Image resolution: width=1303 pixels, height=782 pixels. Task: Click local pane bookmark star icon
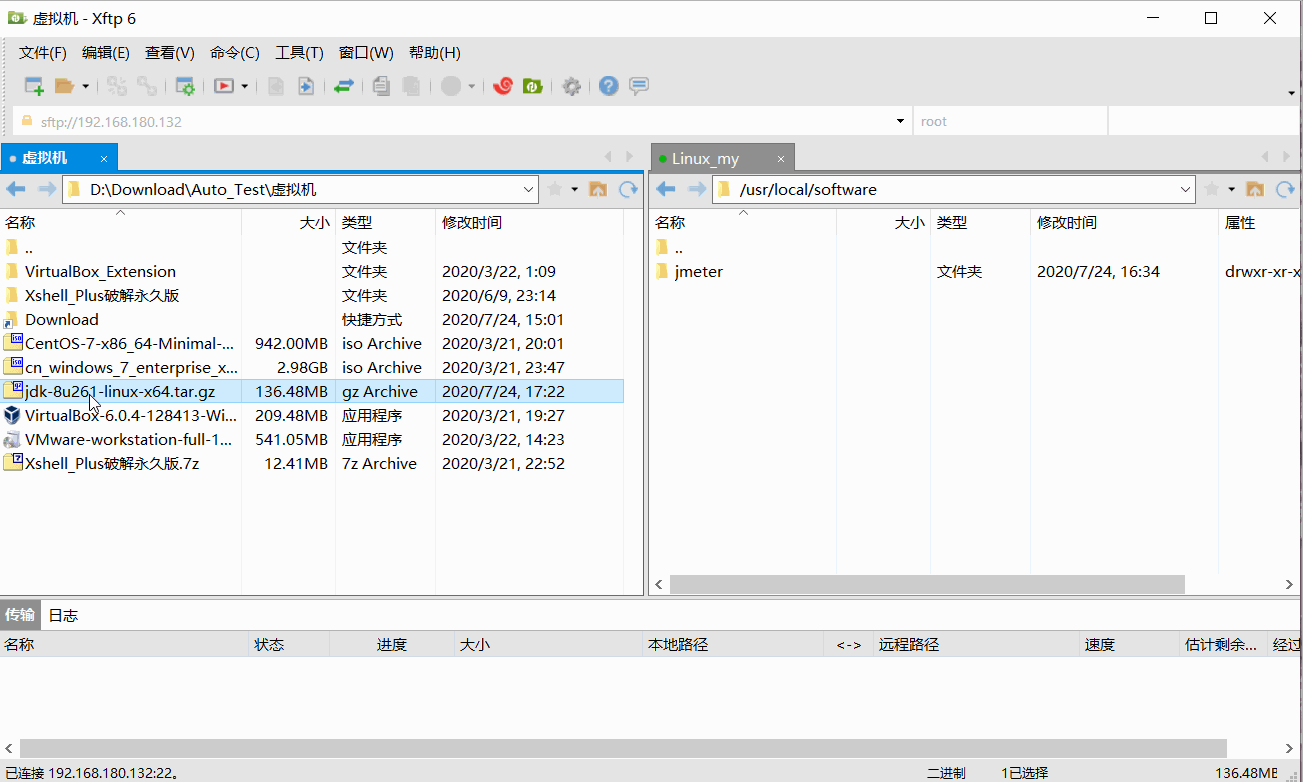(555, 189)
